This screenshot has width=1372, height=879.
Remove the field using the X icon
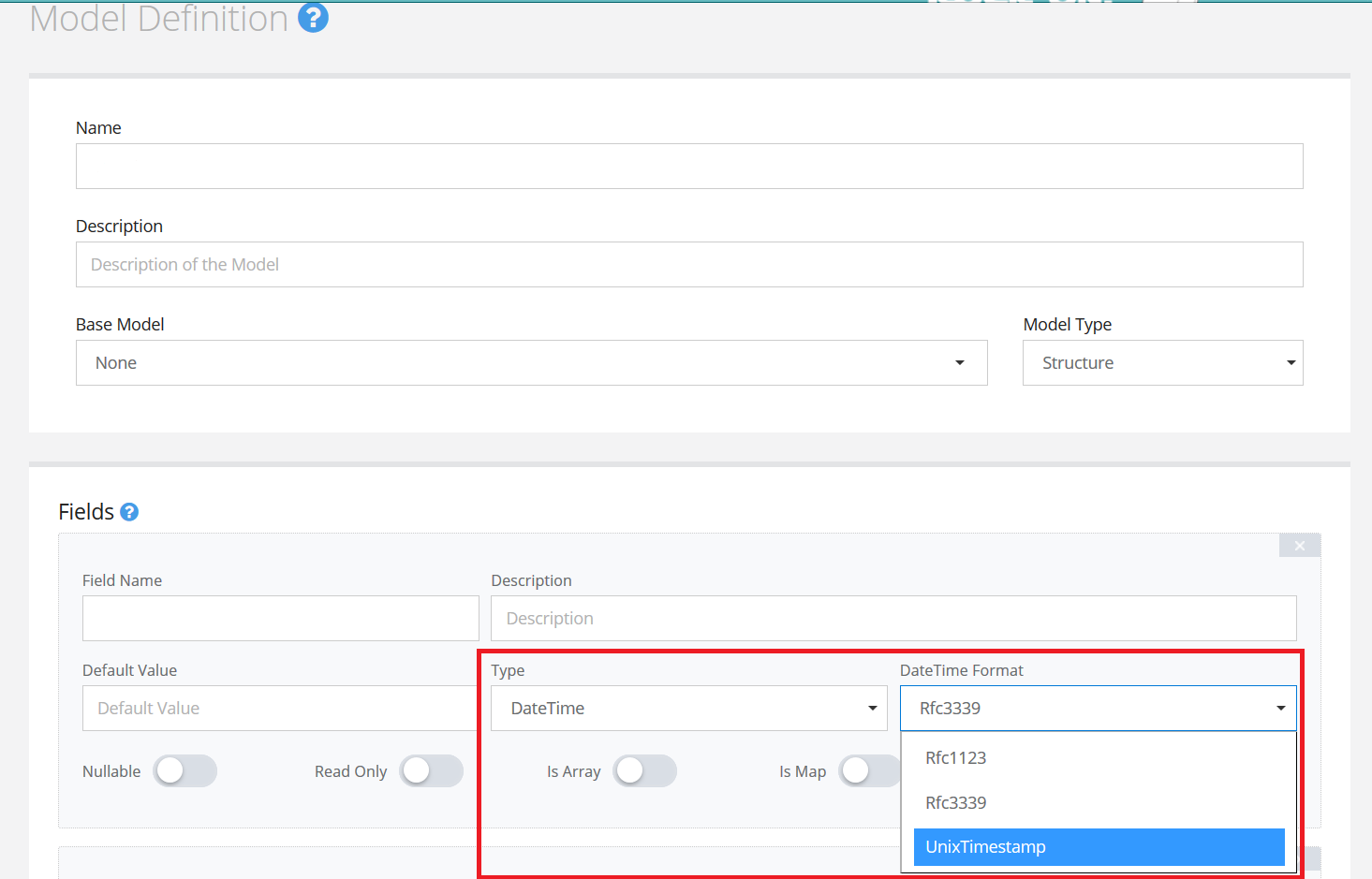click(x=1299, y=545)
